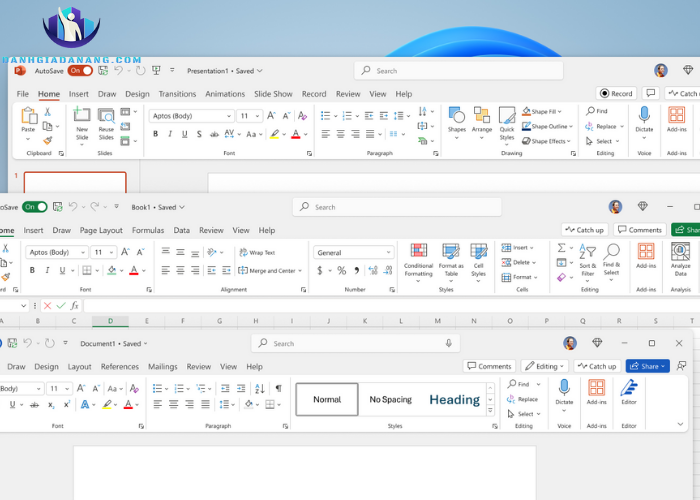This screenshot has width=700, height=500.
Task: Open Shape Outline dropdown in PowerPoint
Action: (x=571, y=126)
